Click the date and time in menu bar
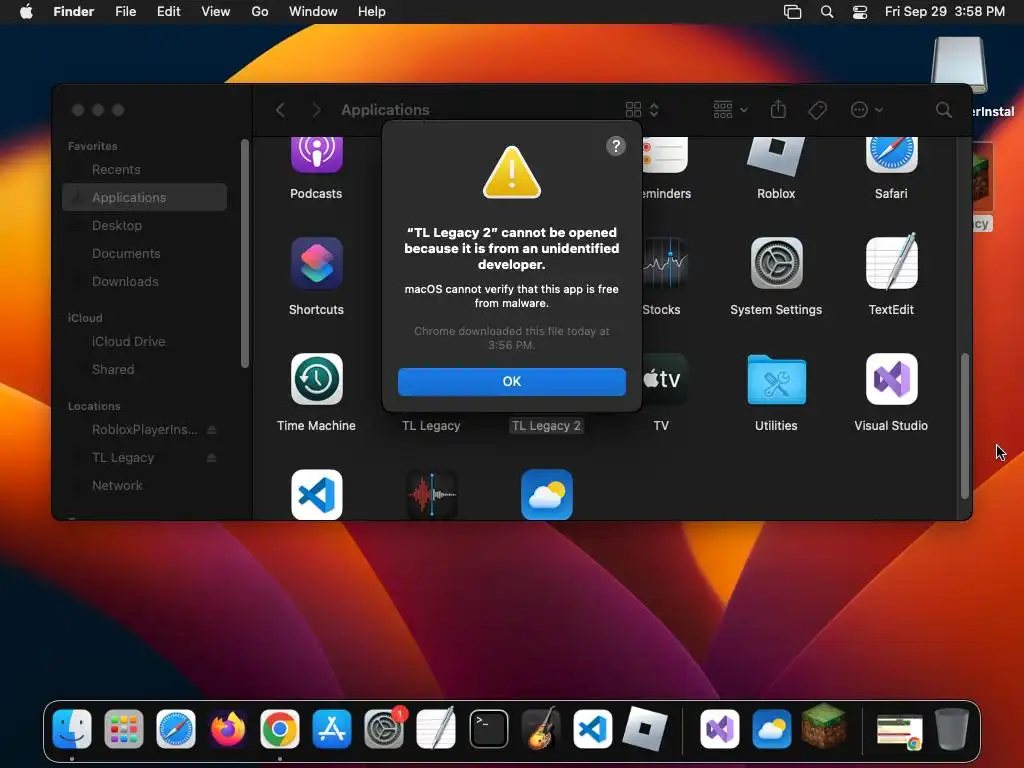Viewport: 1024px width, 768px height. coord(944,12)
